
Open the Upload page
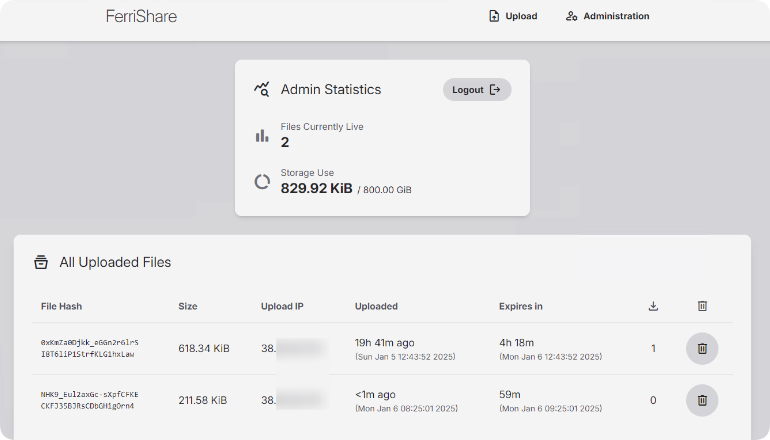(513, 16)
